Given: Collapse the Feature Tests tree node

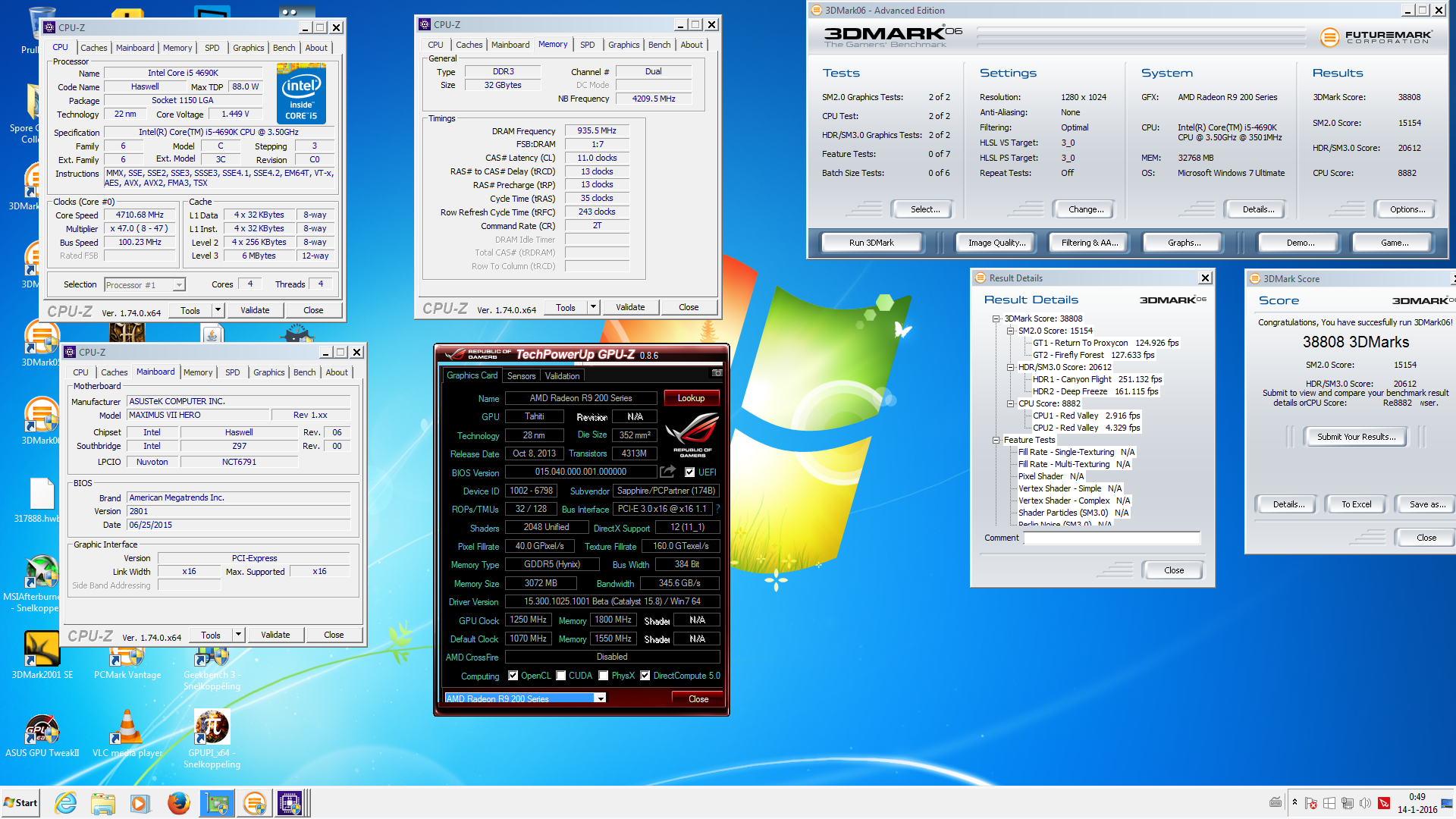Looking at the screenshot, I should tap(996, 440).
